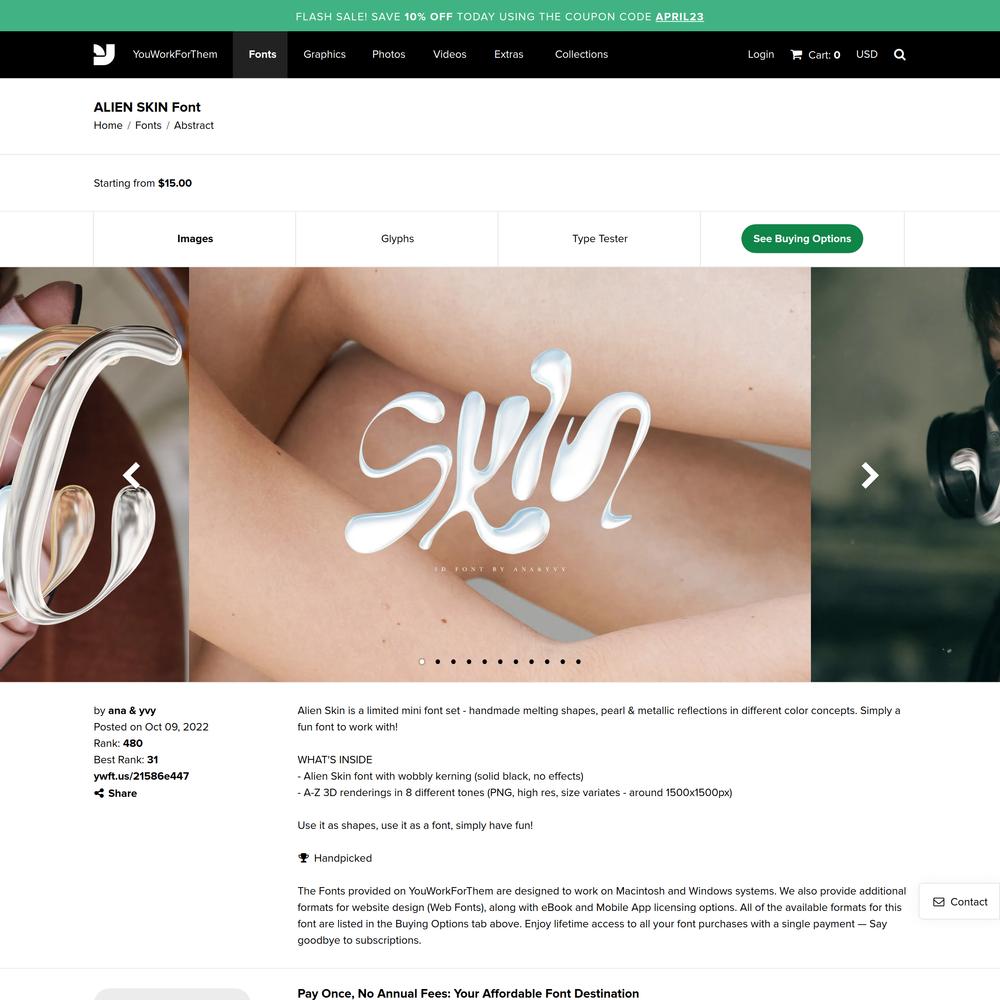Open the Fonts navigation menu
Viewport: 1000px width, 1000px height.
[x=262, y=55]
